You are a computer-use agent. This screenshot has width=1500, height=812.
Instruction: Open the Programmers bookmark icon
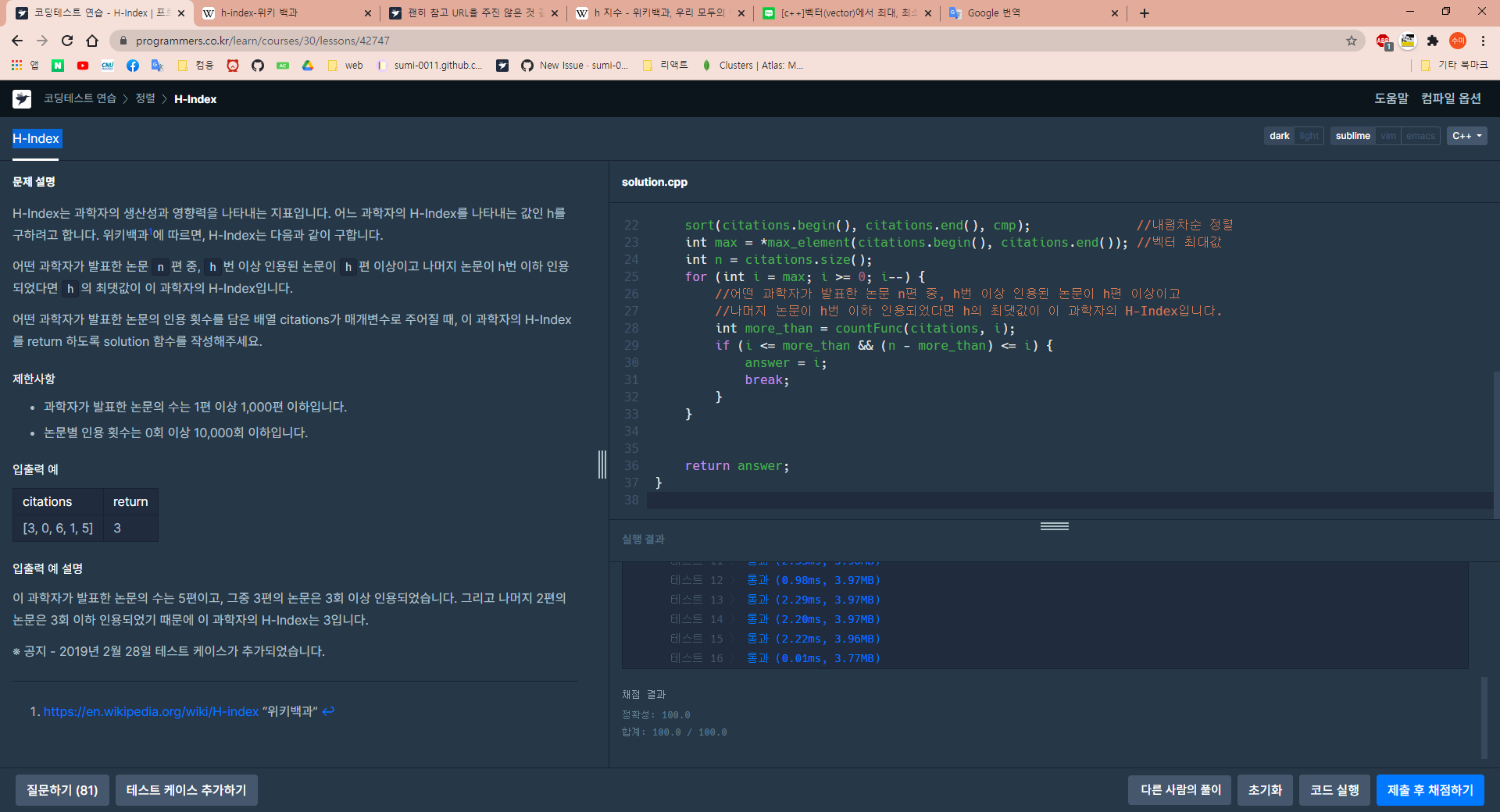pos(502,66)
